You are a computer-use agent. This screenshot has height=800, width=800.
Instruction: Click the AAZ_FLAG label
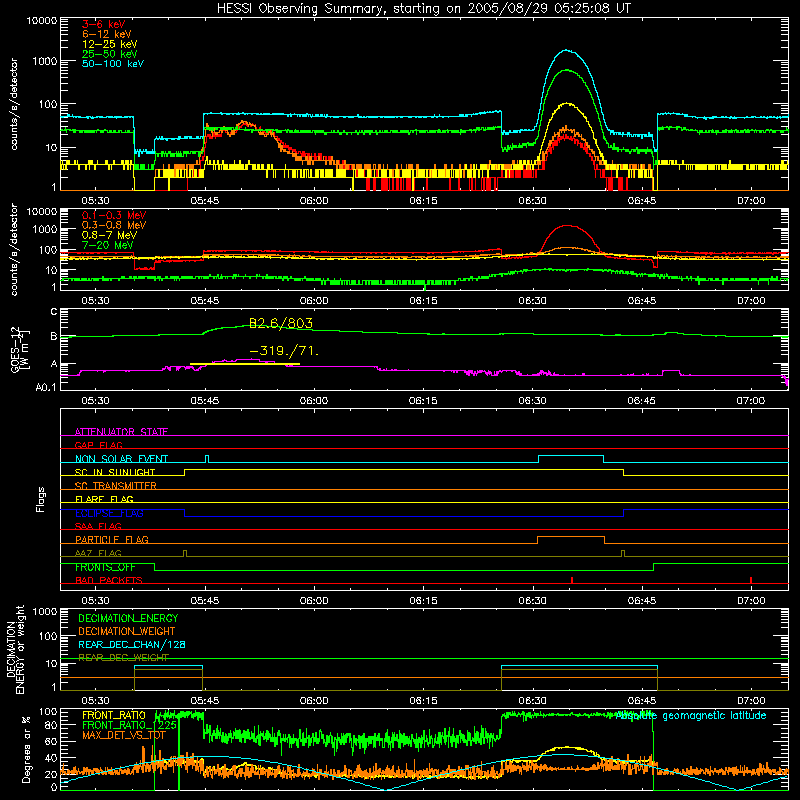[98, 553]
